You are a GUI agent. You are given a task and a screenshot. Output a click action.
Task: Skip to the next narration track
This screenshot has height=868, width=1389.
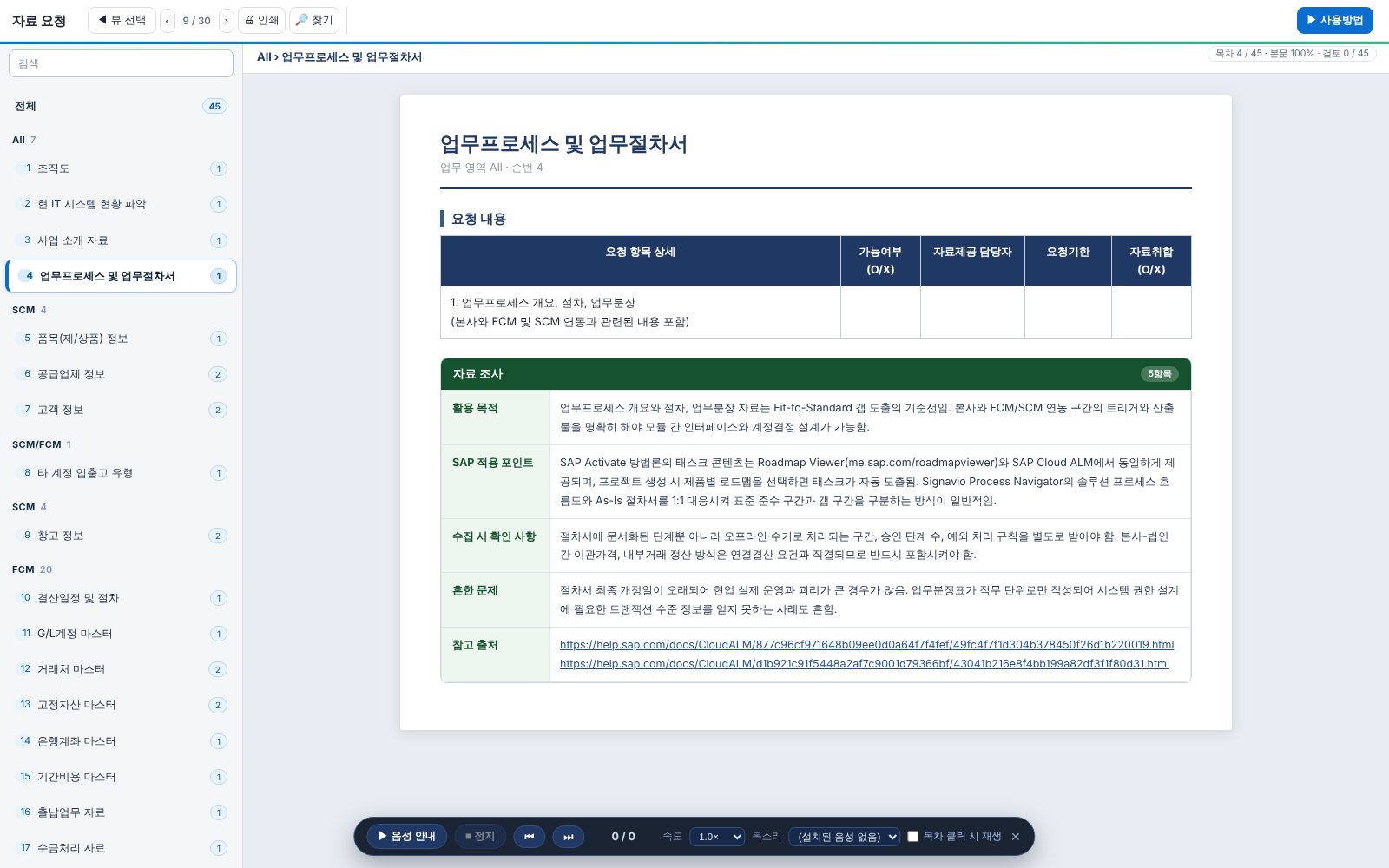(x=569, y=836)
